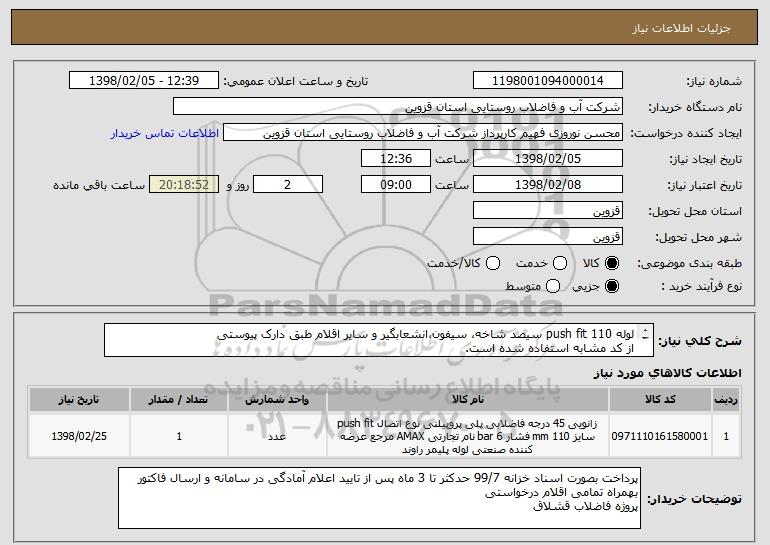Click the item name cell mentioning AMAX
The height and width of the screenshot is (545, 770).
point(468,436)
